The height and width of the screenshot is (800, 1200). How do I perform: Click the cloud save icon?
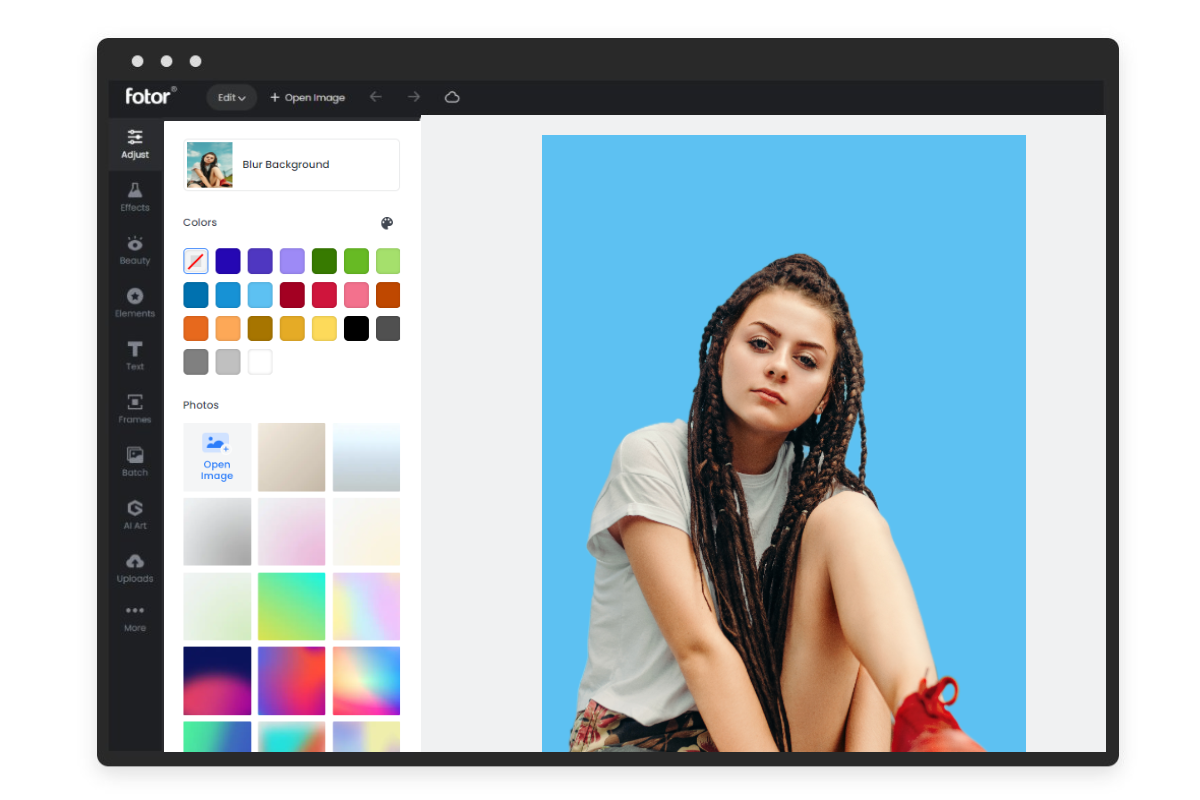(x=452, y=97)
